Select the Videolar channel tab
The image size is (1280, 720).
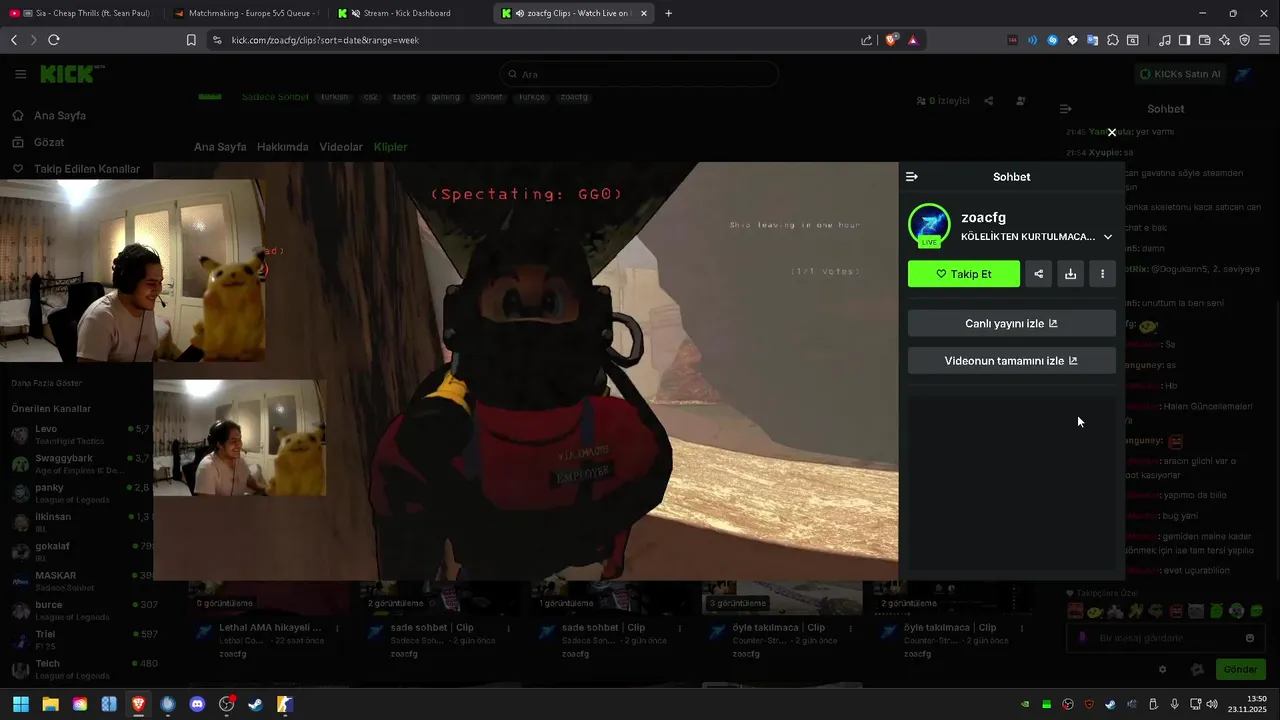(341, 147)
